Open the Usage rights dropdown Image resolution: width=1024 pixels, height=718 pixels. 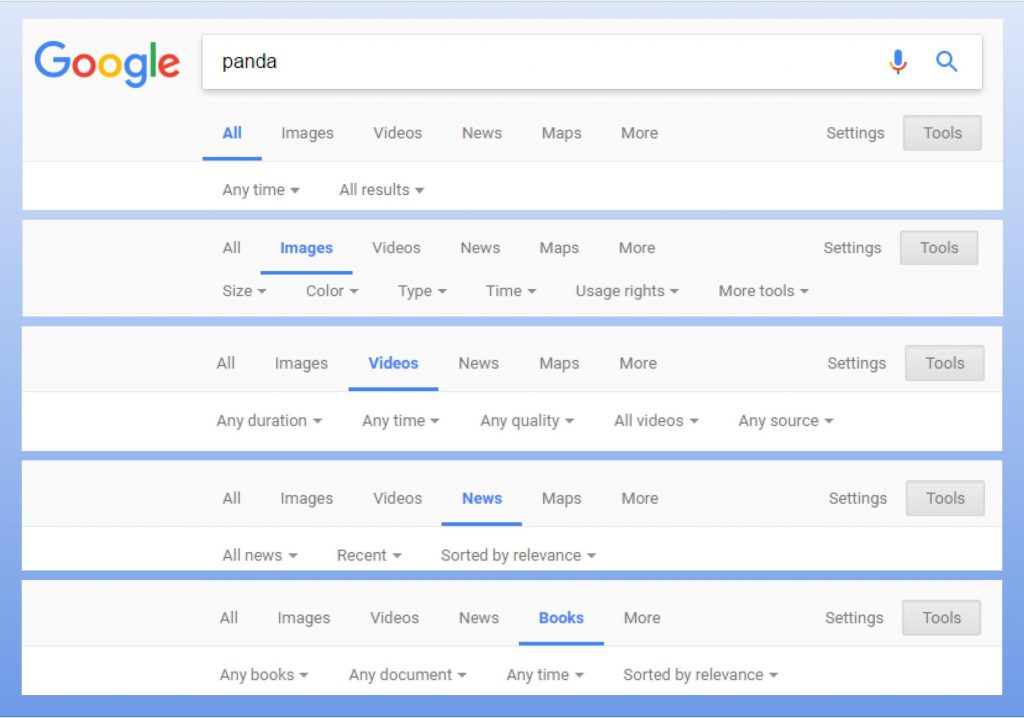click(x=627, y=291)
